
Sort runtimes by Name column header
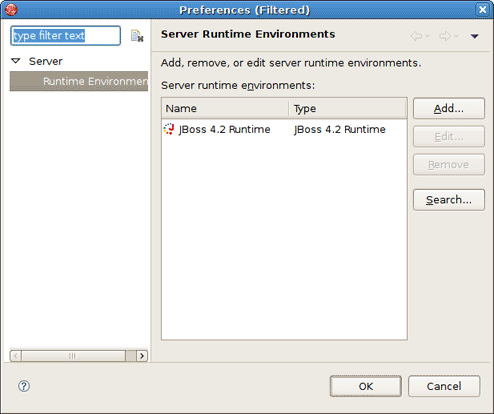coord(225,108)
